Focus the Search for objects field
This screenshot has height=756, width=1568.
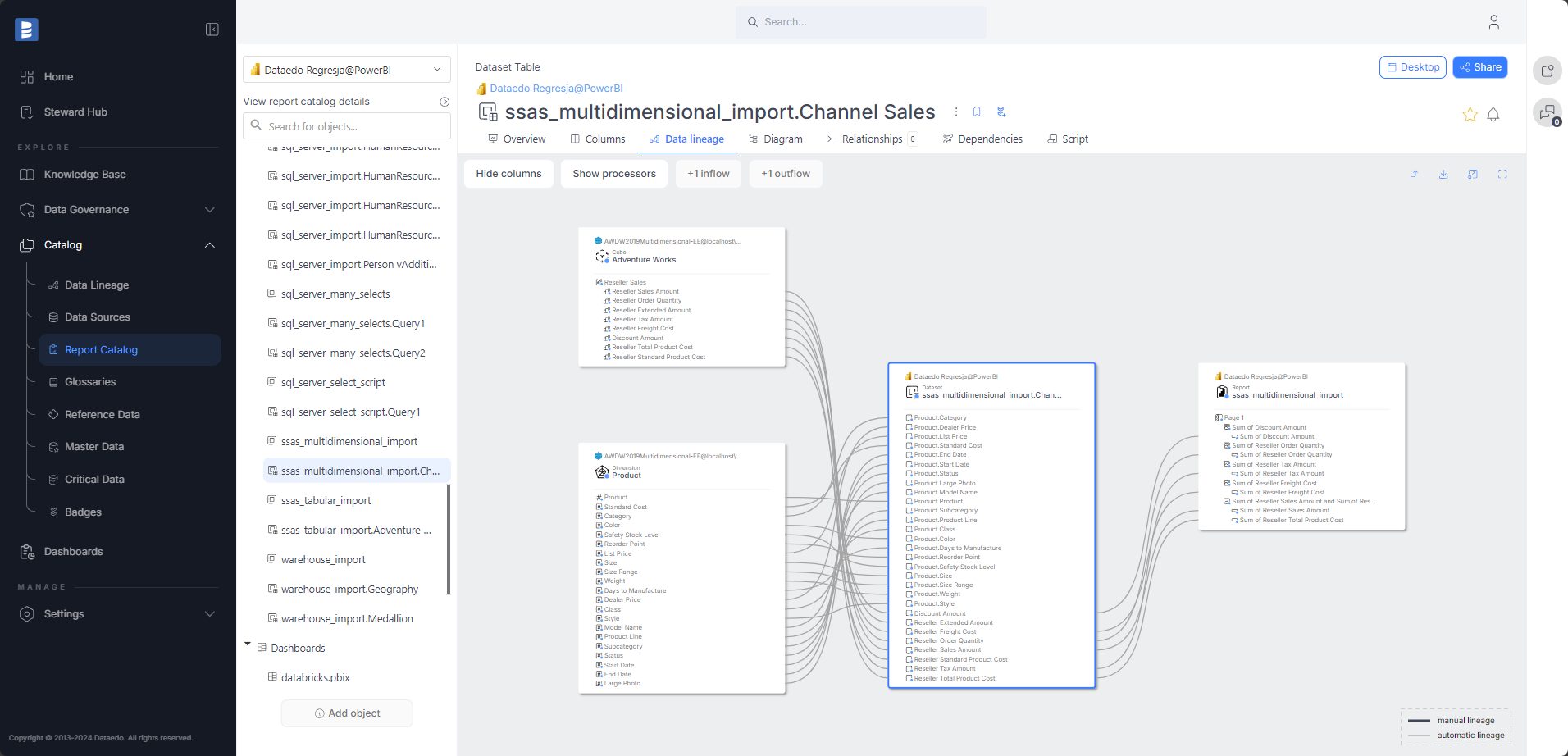347,126
